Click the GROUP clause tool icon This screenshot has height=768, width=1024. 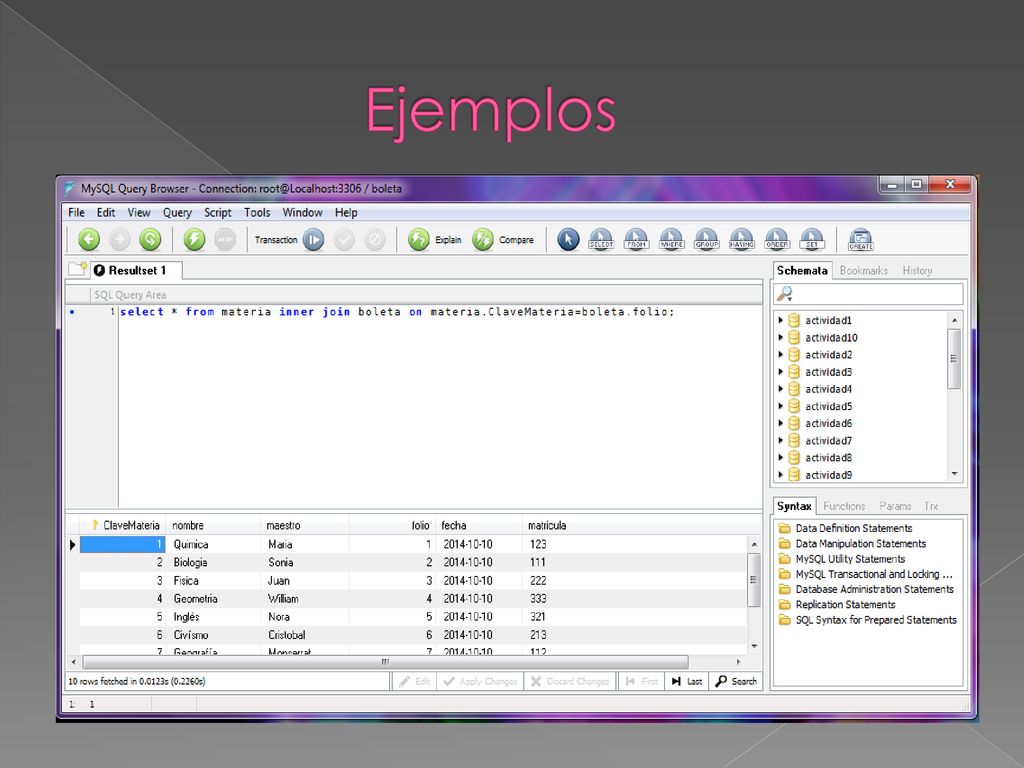(707, 240)
